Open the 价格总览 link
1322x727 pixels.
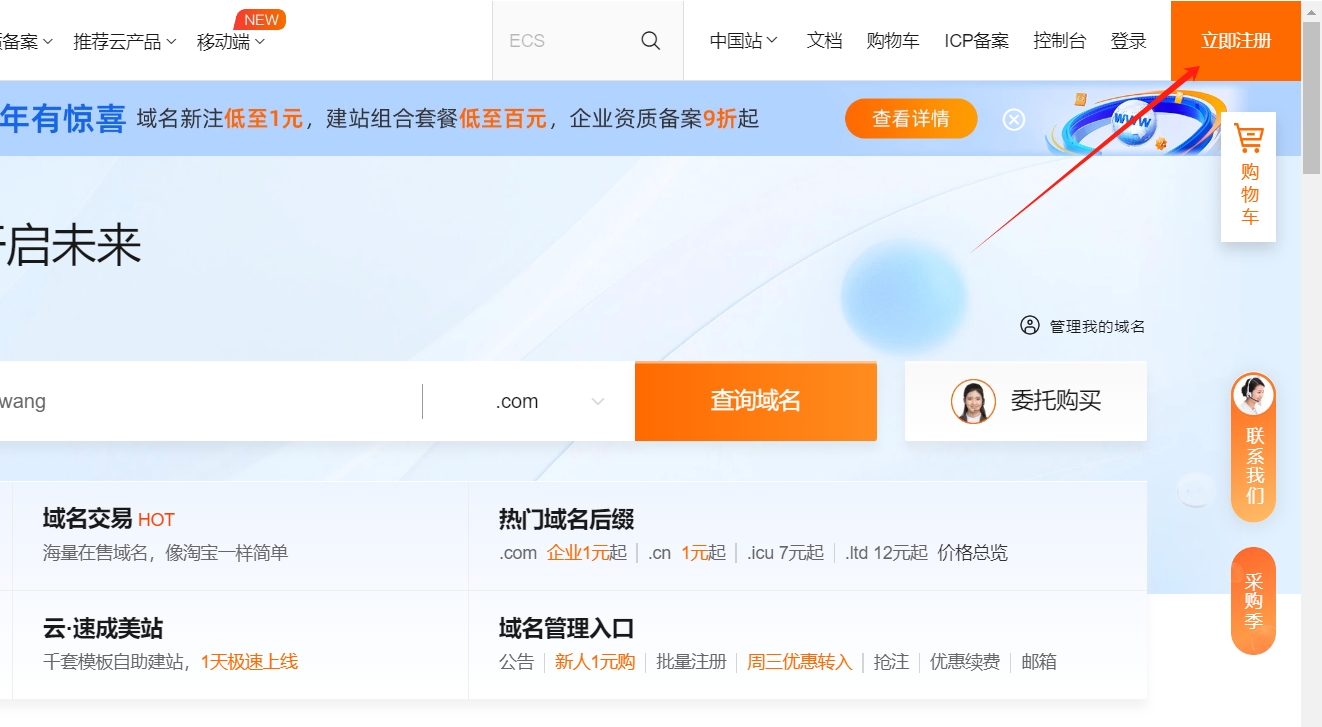(x=972, y=552)
